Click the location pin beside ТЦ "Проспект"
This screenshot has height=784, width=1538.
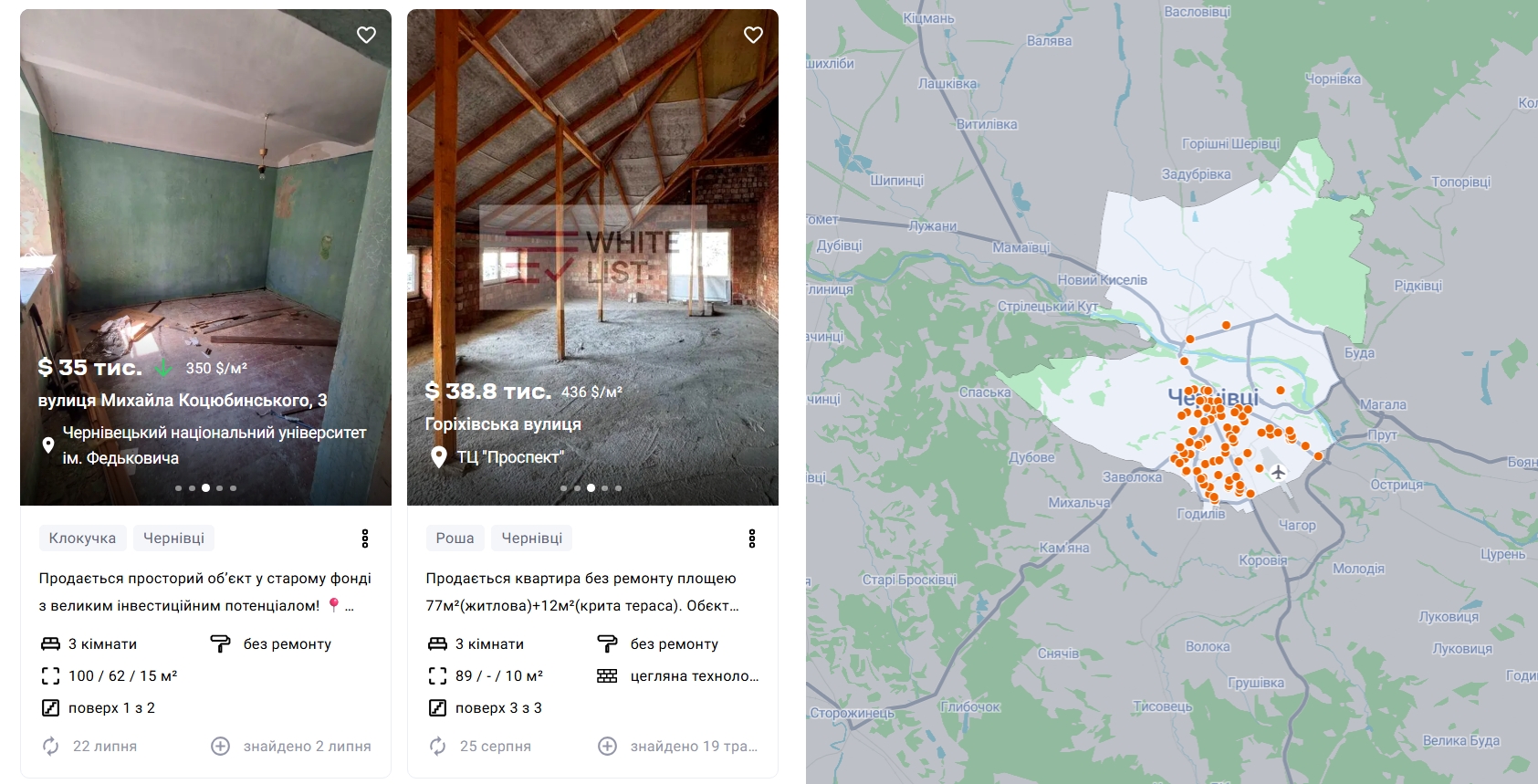click(439, 456)
